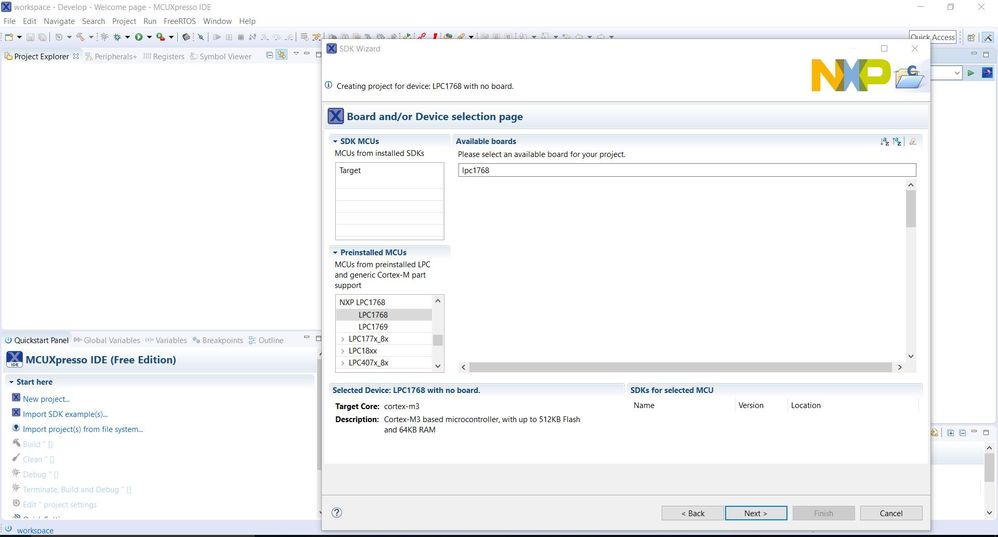Click Collapse All icon in Project Explorer
998x537 pixels.
269,55
